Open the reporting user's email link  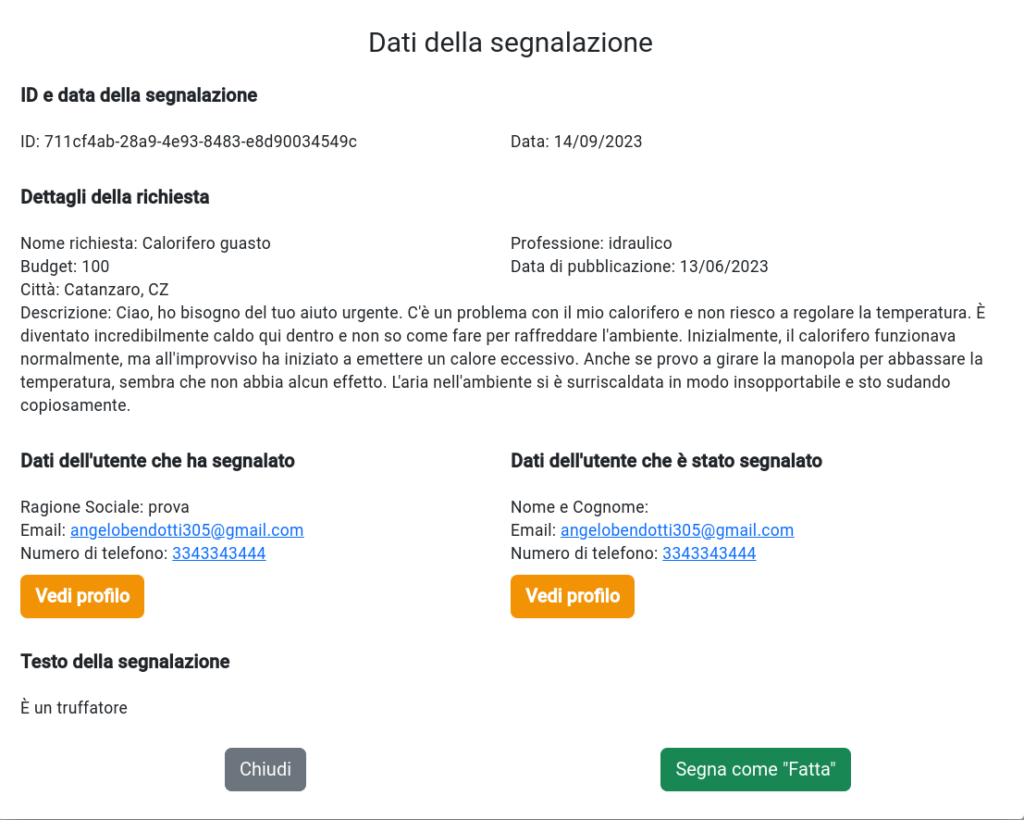187,530
